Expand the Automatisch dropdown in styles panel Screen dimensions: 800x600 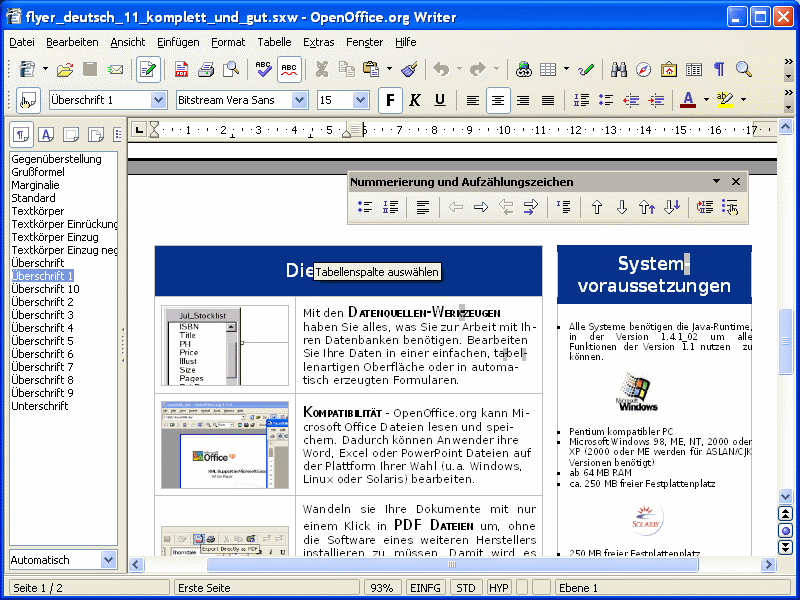(109, 560)
